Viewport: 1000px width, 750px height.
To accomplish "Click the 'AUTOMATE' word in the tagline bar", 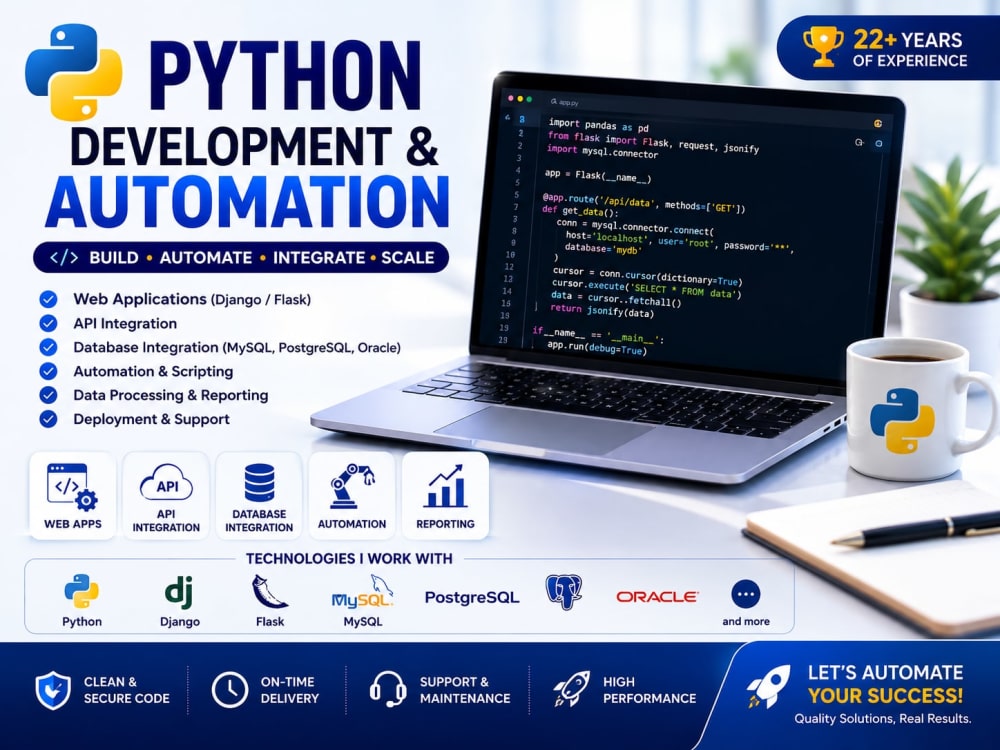I will tap(205, 258).
